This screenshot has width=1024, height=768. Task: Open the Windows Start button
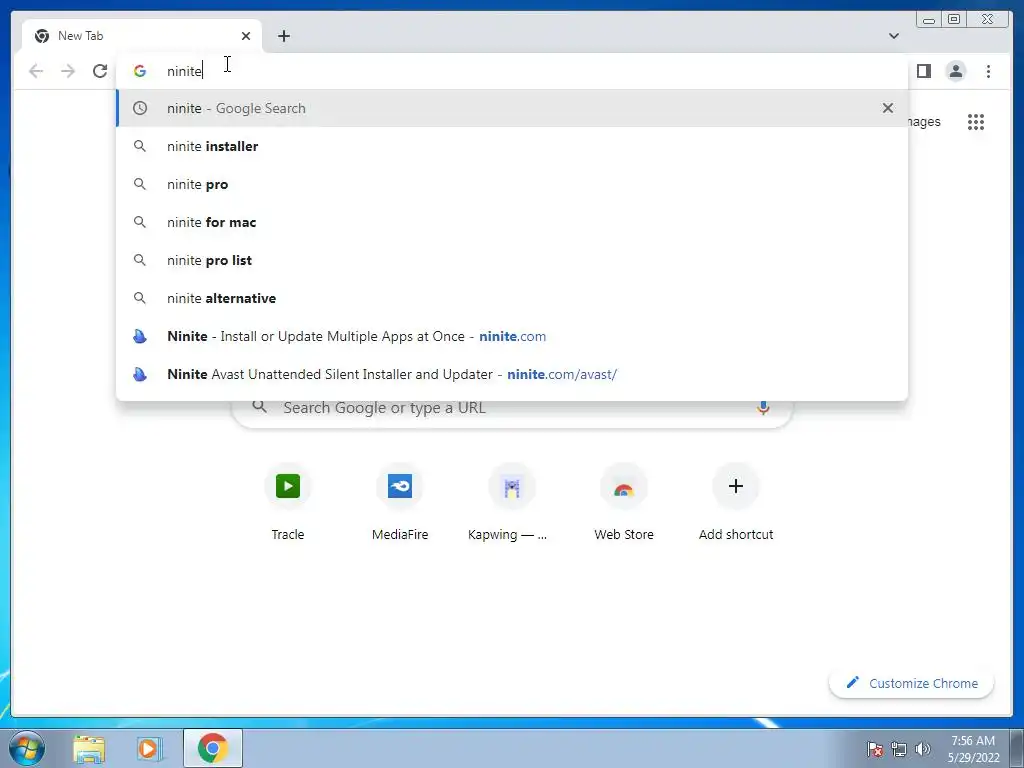pos(27,748)
